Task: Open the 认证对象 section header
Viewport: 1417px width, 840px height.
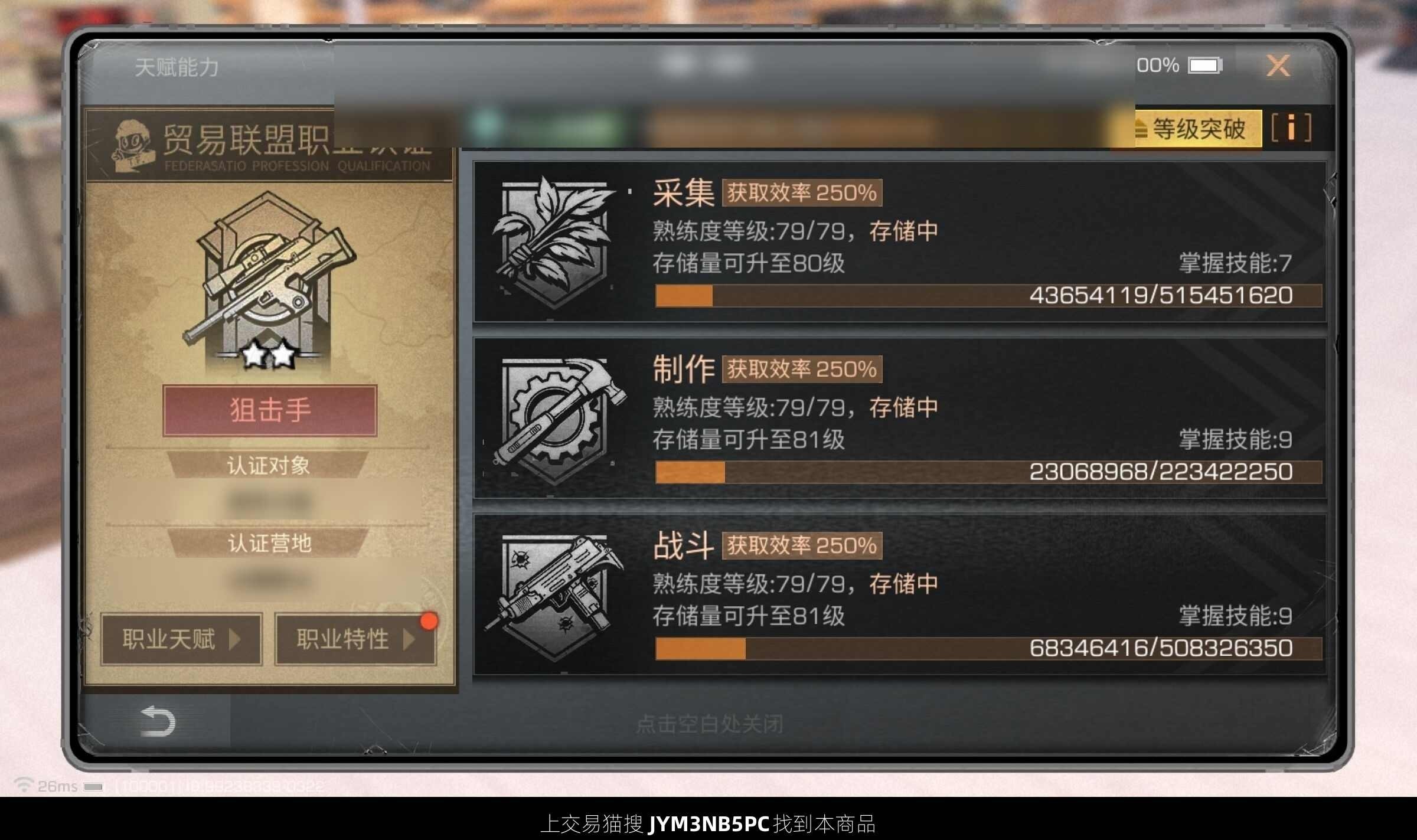Action: (x=268, y=465)
